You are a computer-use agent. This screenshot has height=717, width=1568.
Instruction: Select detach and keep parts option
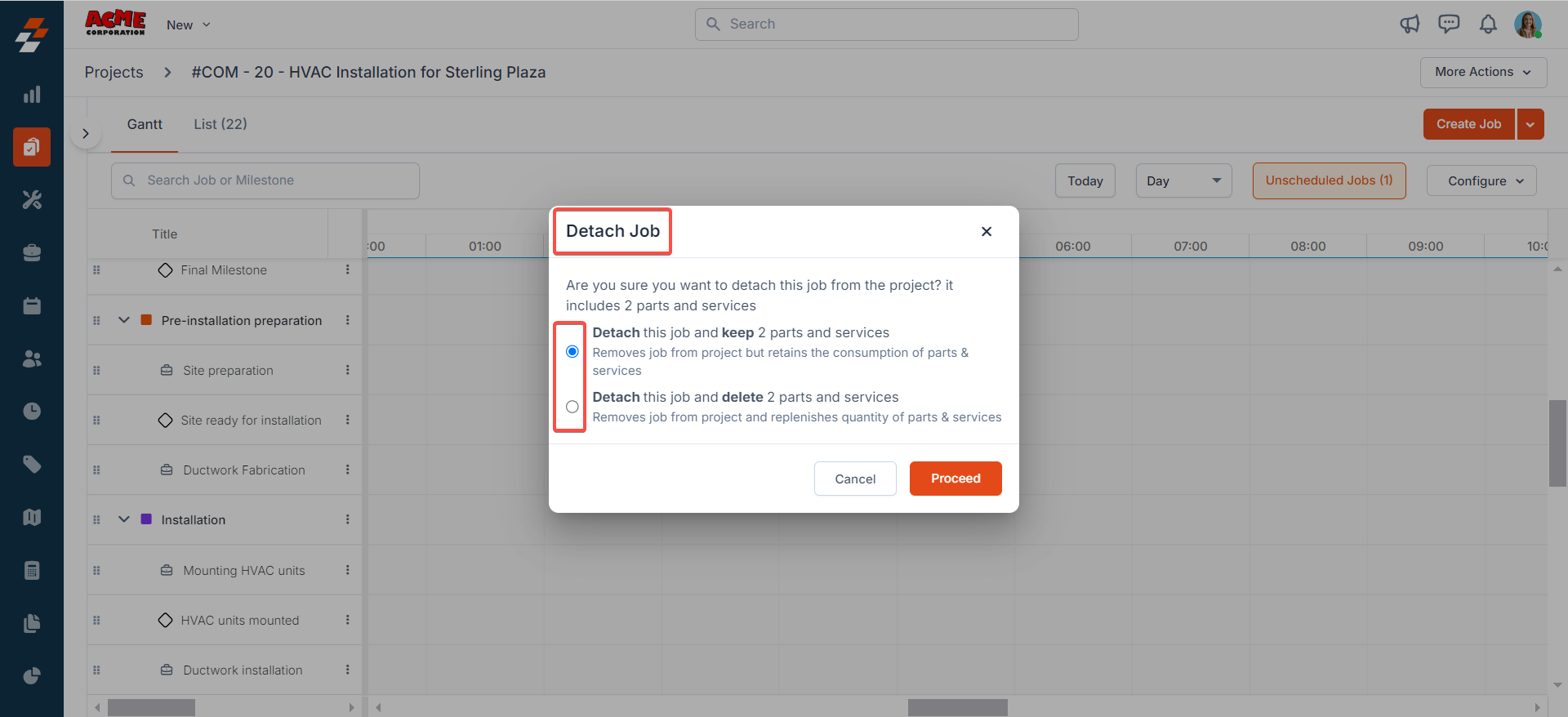(572, 352)
